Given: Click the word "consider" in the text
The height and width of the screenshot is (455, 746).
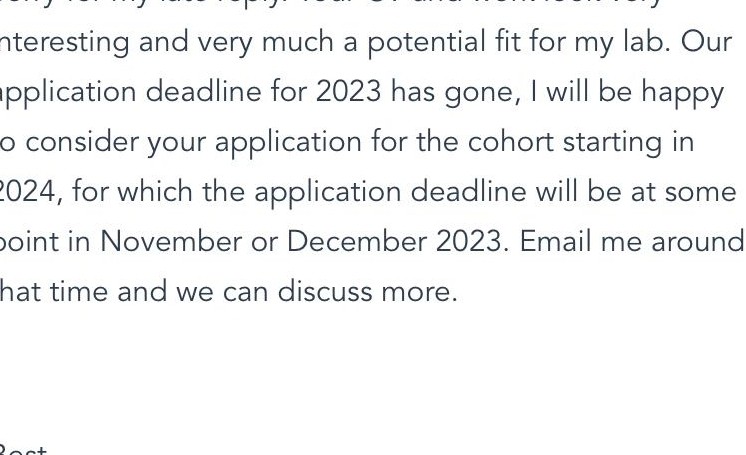Looking at the screenshot, I should click(81, 142).
